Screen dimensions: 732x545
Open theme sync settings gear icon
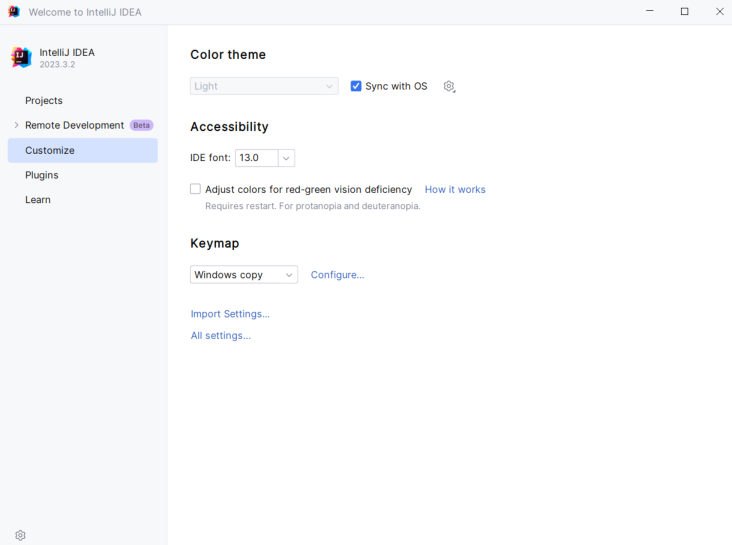pos(449,86)
